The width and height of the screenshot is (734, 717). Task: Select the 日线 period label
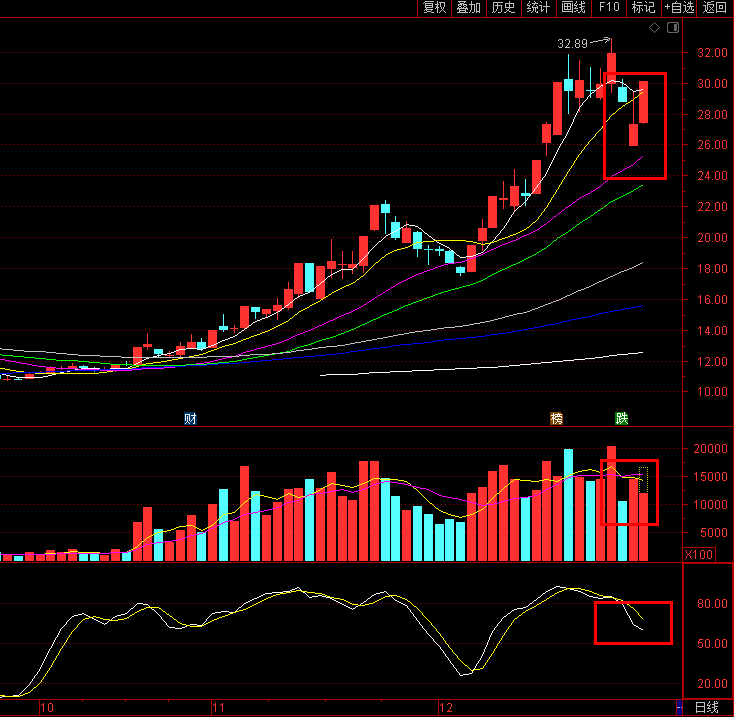[707, 707]
